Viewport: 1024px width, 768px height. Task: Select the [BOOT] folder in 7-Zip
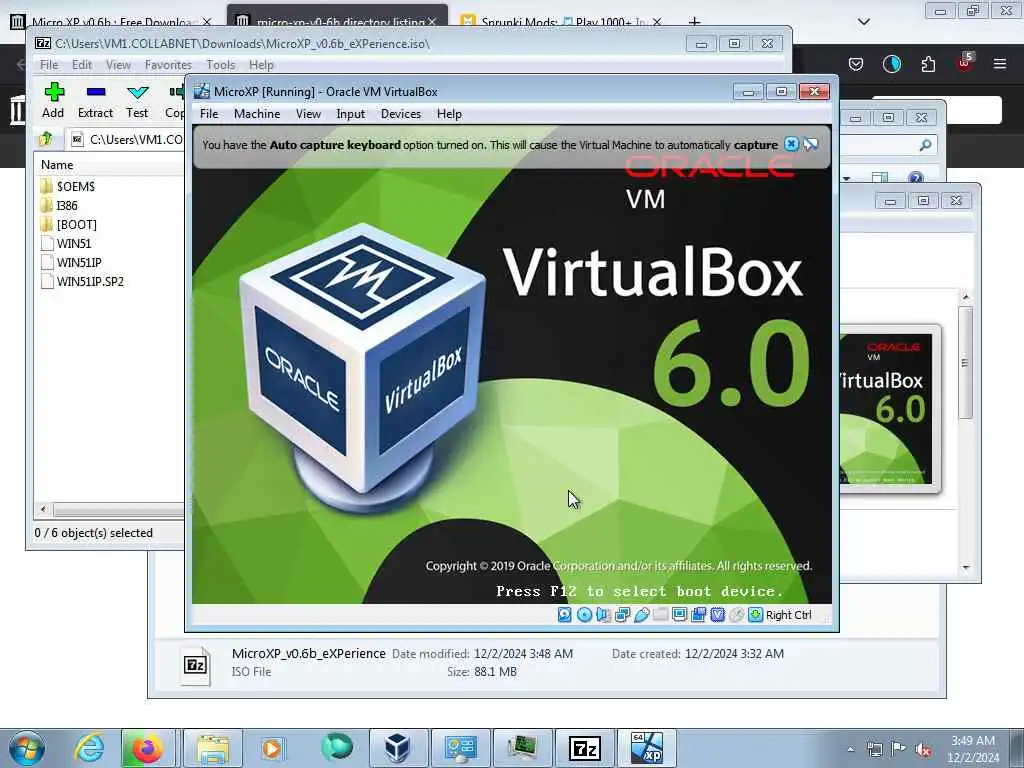[x=69, y=225]
